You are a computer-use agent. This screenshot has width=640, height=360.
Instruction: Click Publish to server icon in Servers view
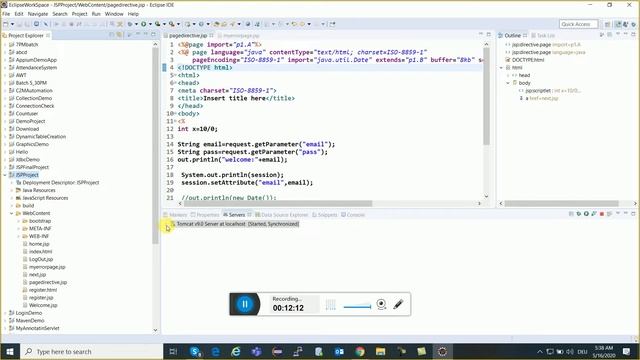click(x=609, y=214)
